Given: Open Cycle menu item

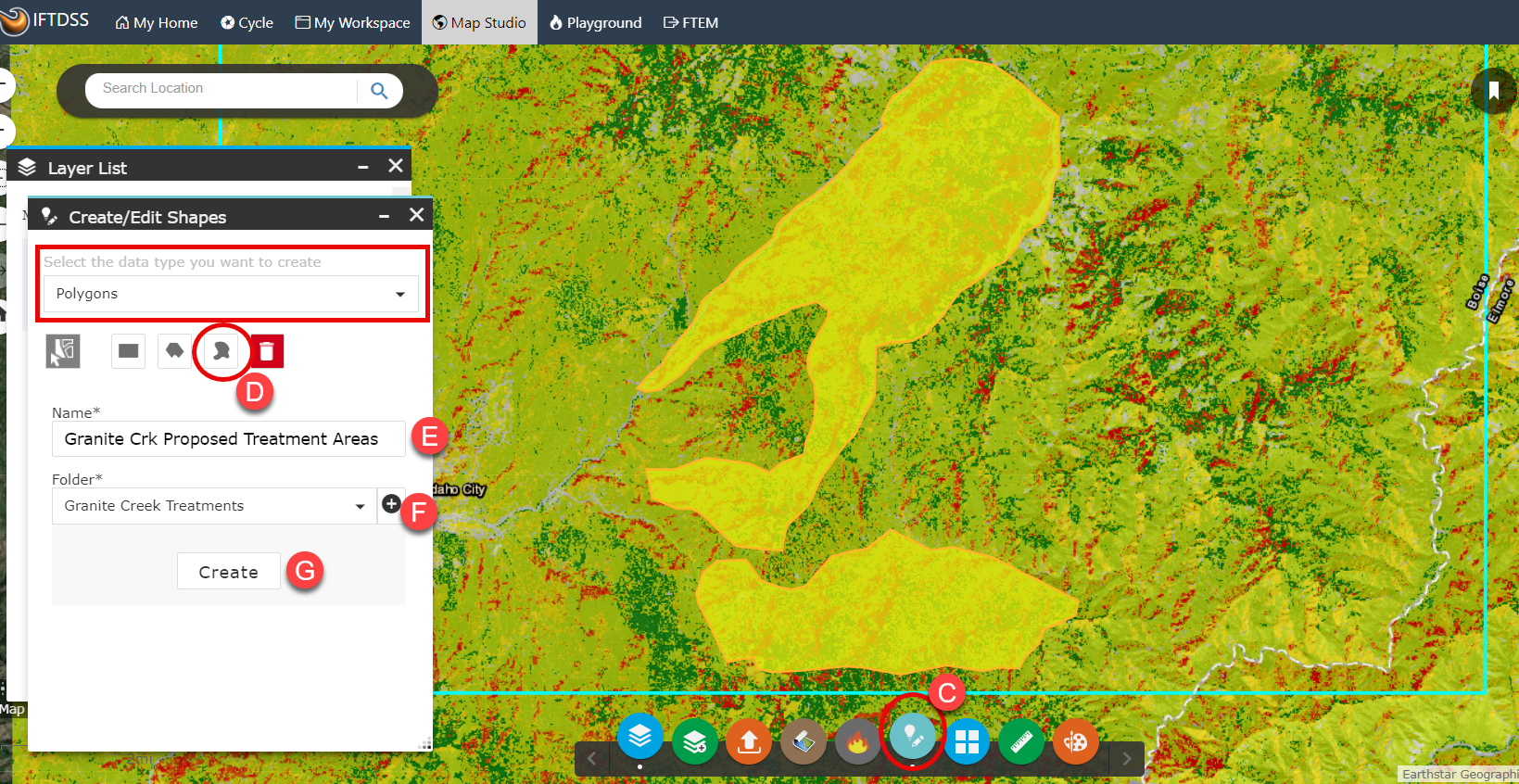Looking at the screenshot, I should coord(247,22).
